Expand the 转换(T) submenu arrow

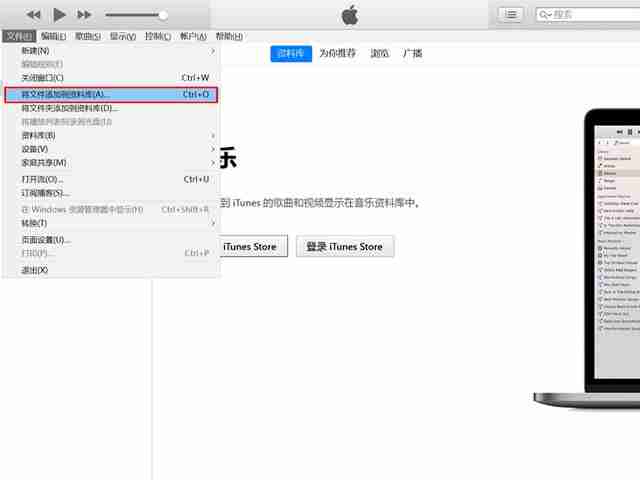click(213, 223)
